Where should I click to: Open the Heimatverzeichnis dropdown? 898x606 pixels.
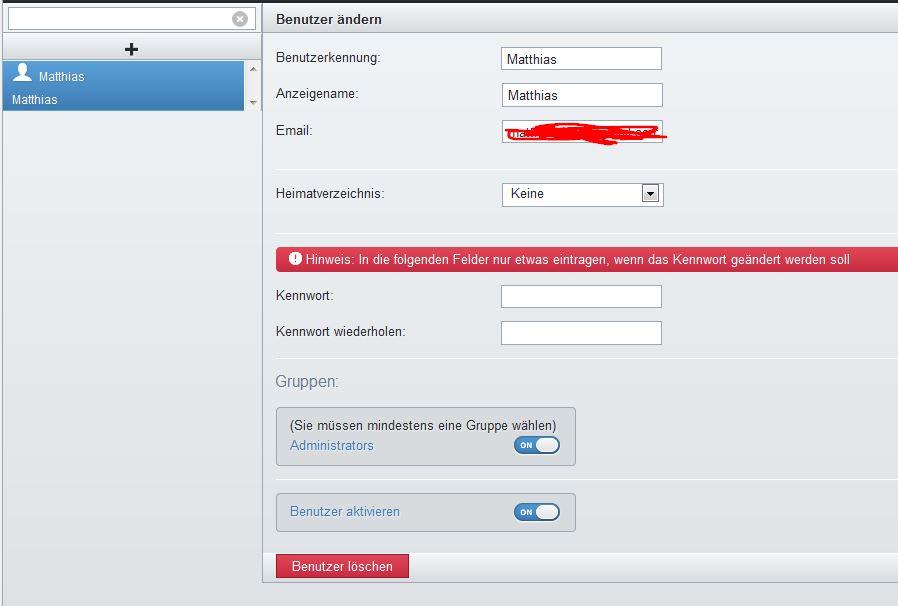(582, 194)
